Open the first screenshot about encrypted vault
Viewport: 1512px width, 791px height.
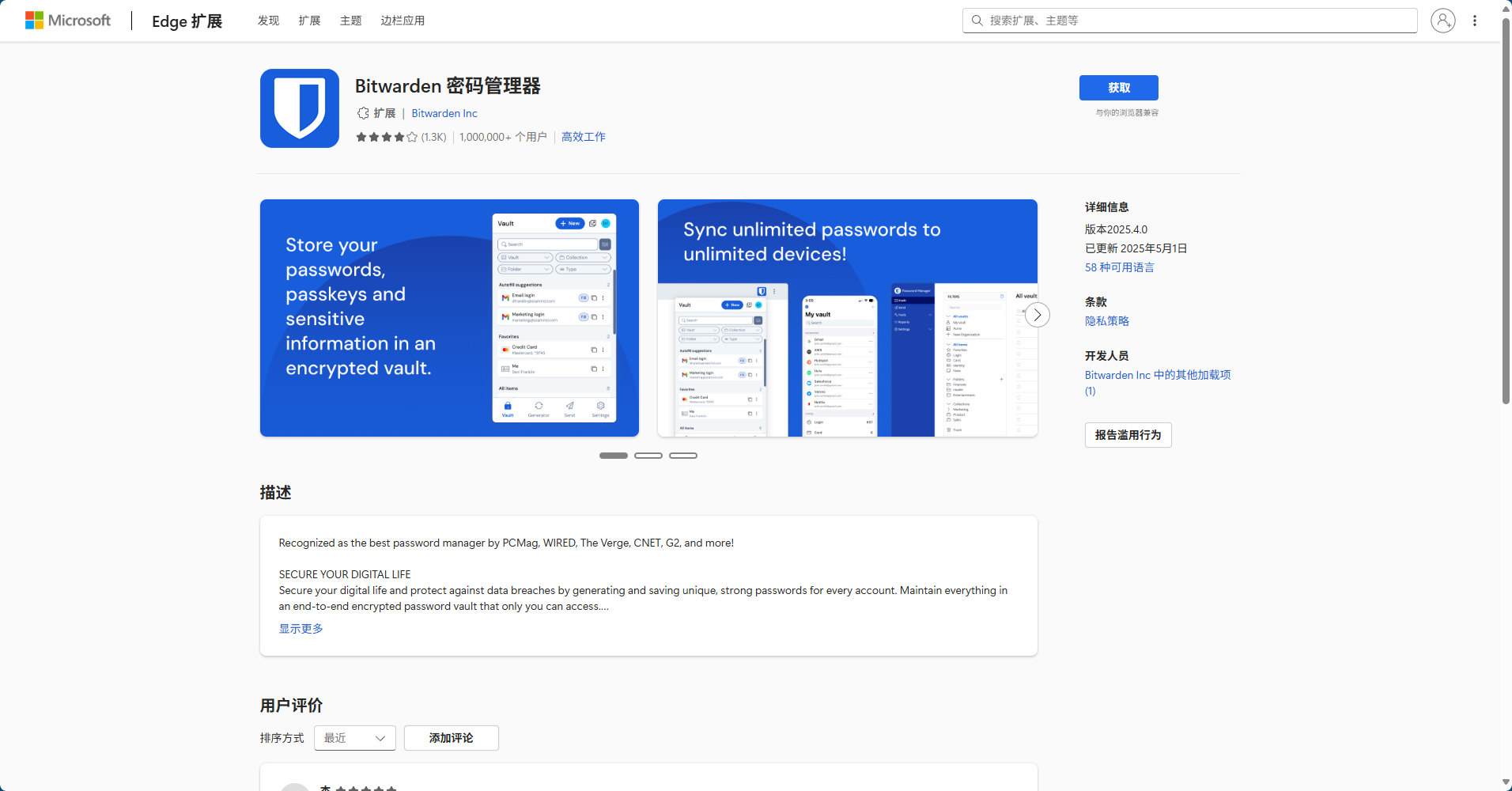tap(449, 318)
